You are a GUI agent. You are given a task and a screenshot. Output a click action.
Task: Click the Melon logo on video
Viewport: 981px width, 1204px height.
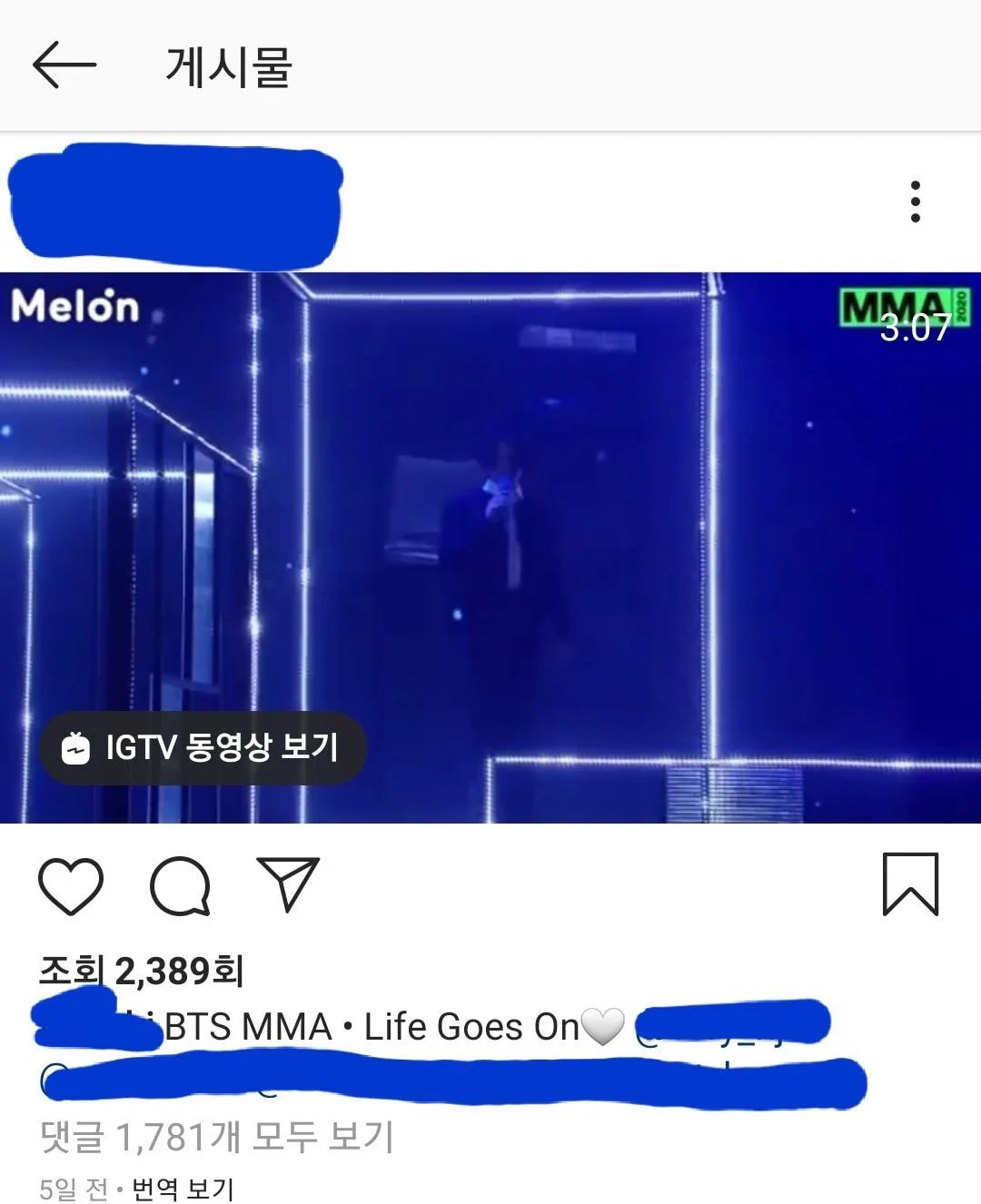(x=75, y=306)
